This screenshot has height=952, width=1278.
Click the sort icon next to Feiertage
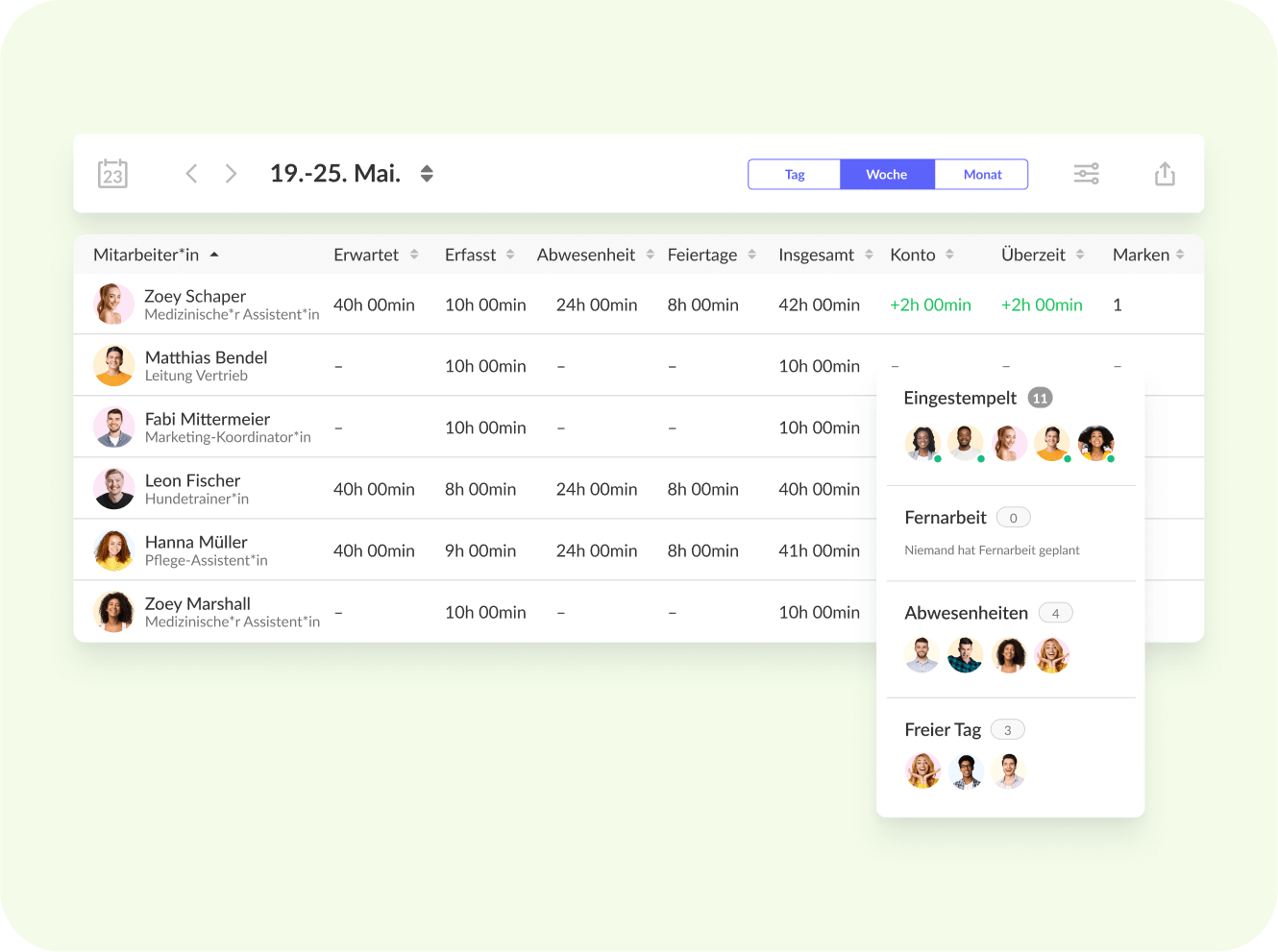coord(751,255)
